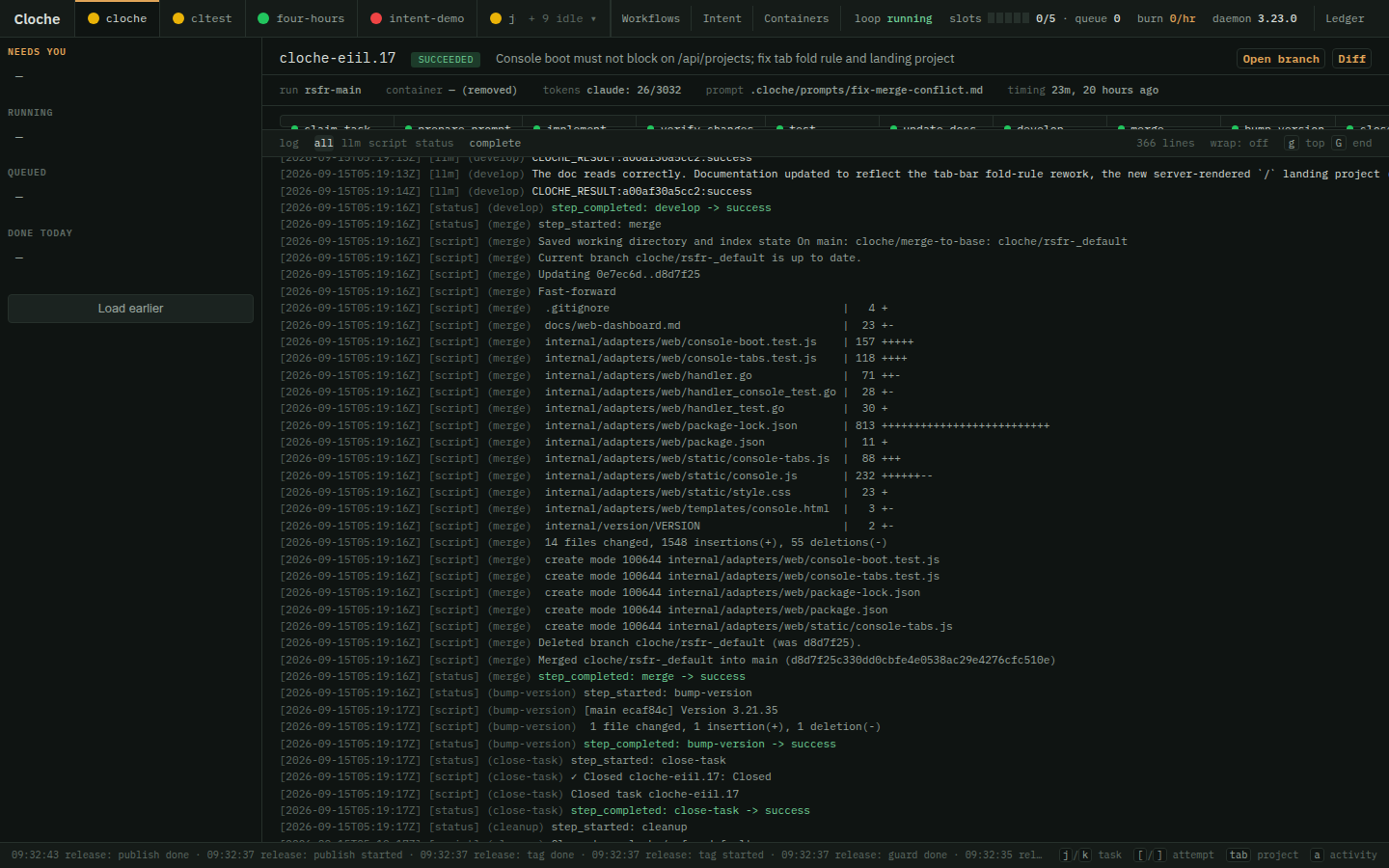
Task: Click the NEEDS YOU section heading
Action: [37, 52]
